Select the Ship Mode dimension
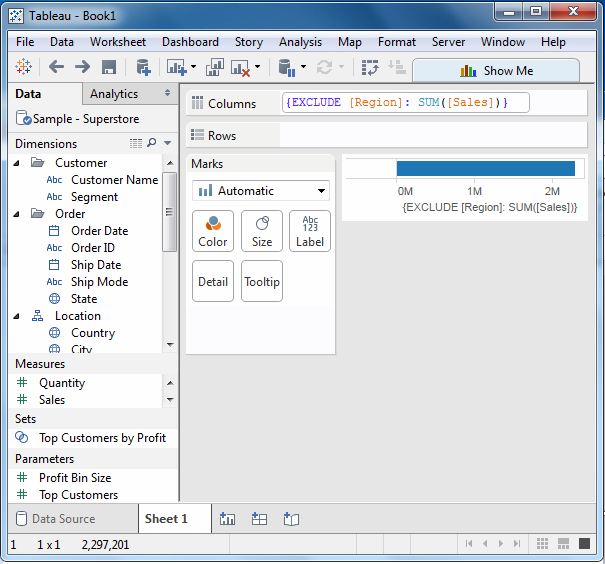 [100, 282]
